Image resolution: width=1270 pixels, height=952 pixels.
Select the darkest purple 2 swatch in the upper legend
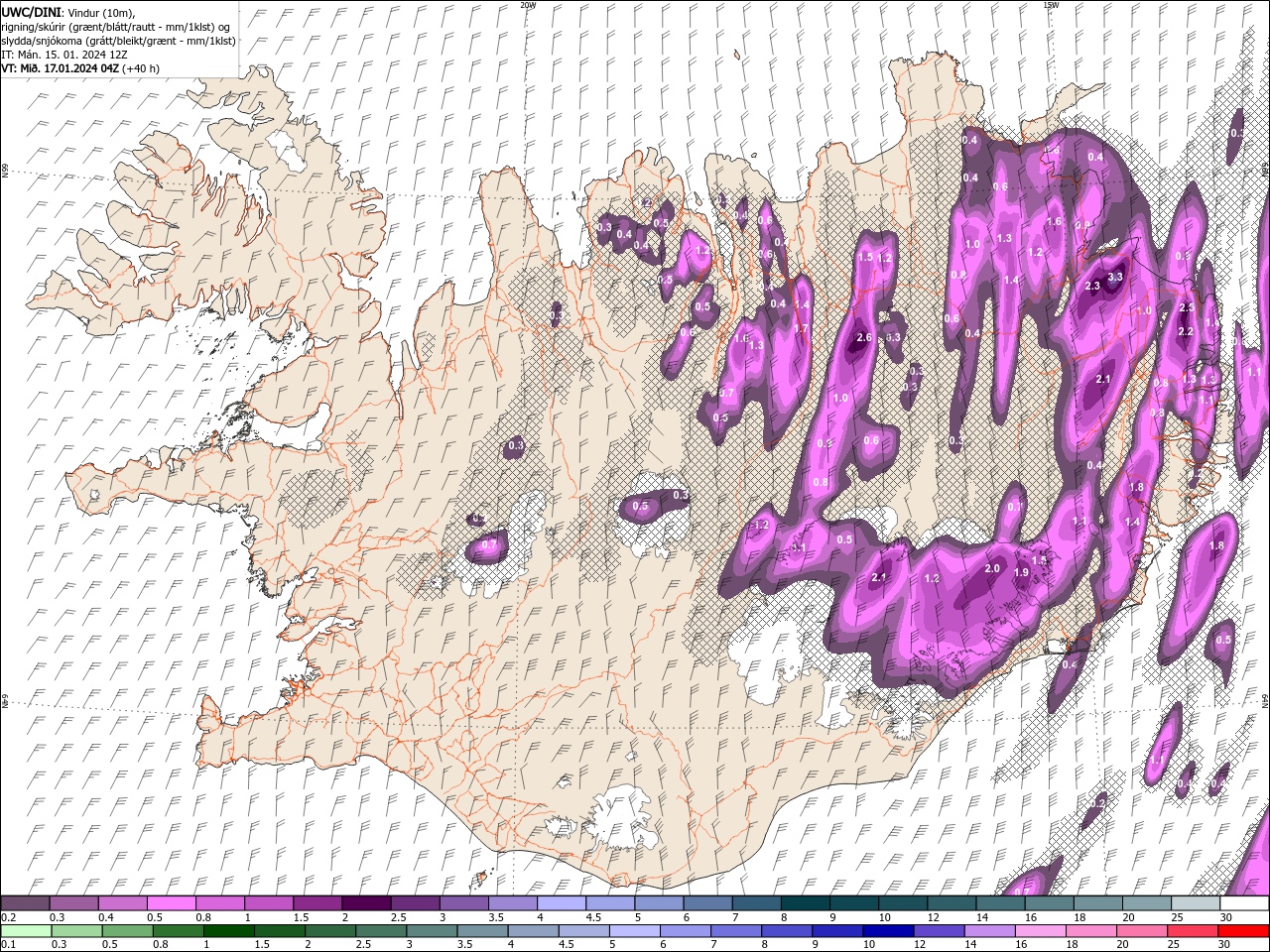(366, 903)
